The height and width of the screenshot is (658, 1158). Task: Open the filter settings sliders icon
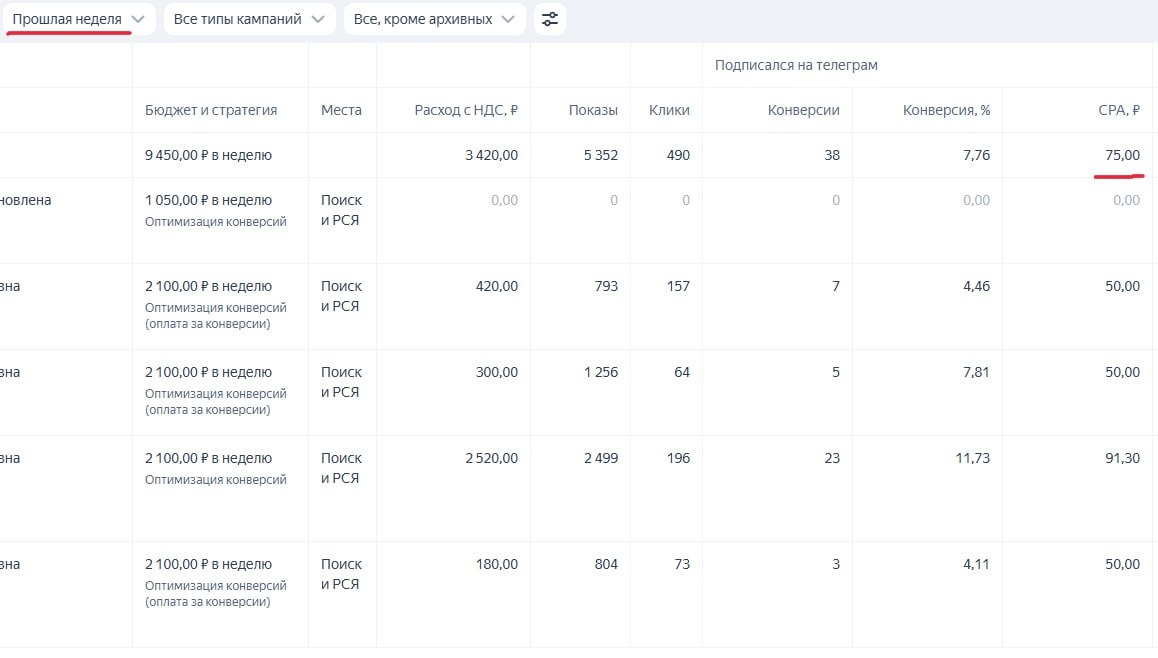click(549, 19)
